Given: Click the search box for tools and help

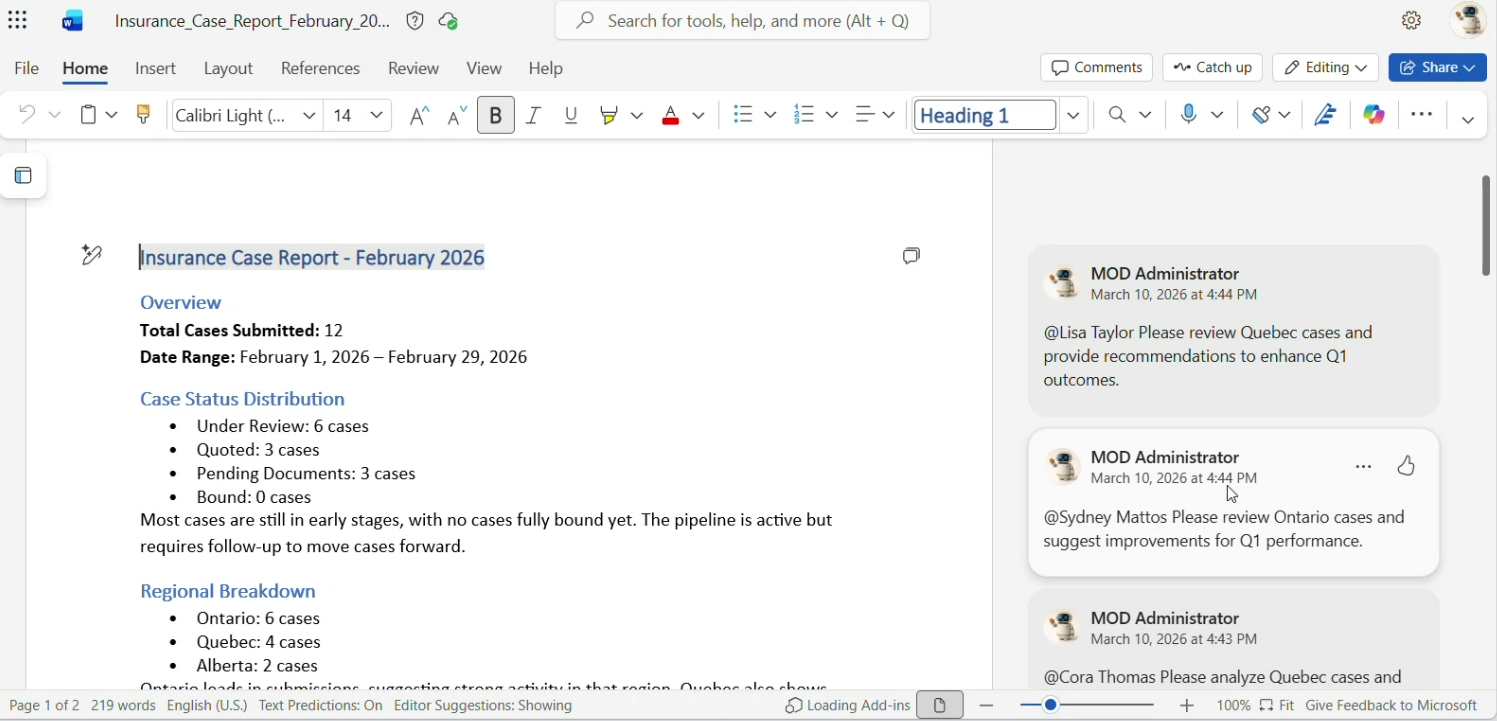Looking at the screenshot, I should (743, 21).
